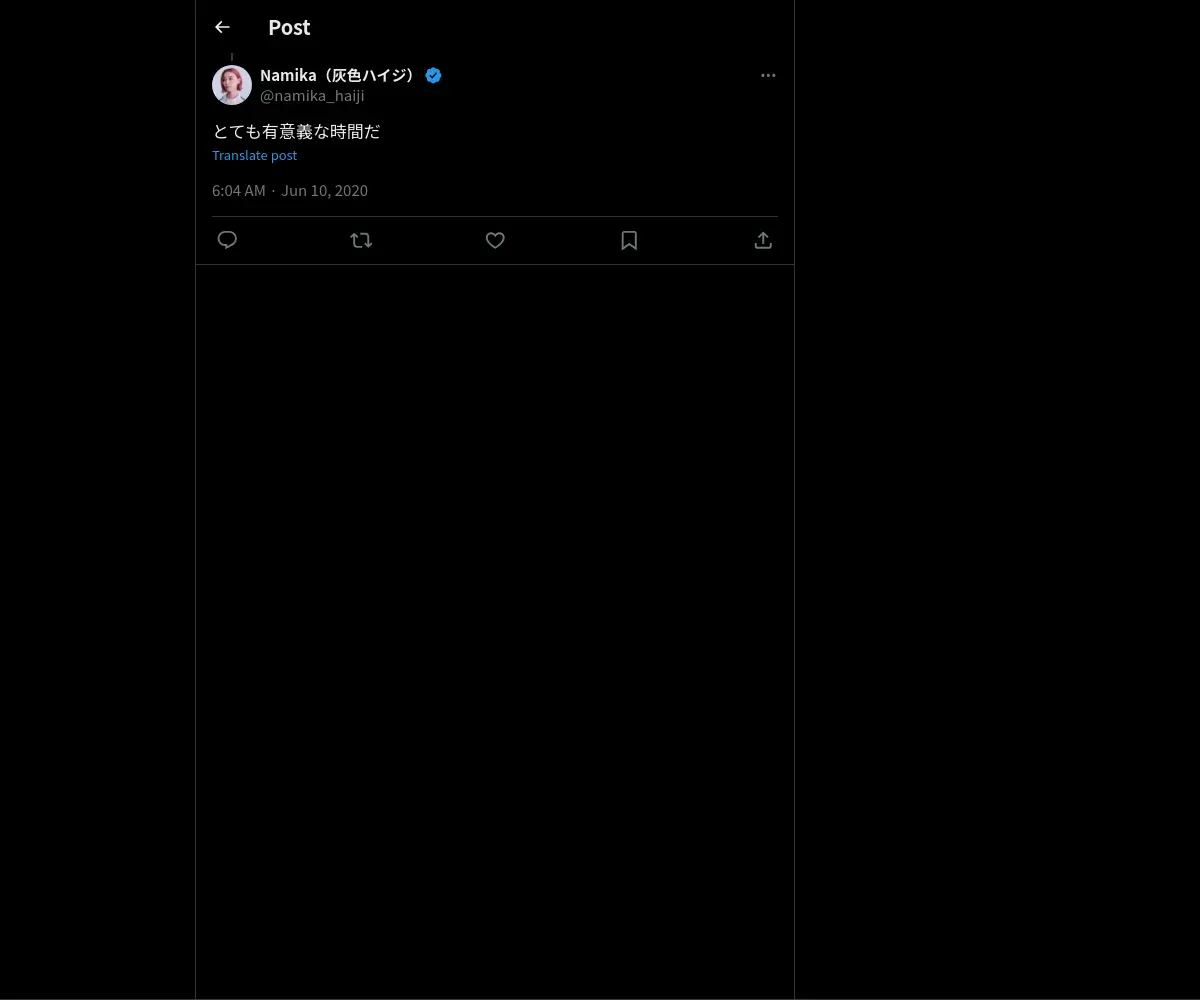Viewport: 1200px width, 1000px height.
Task: Click the Jun 10, 2020 date
Action: pos(324,190)
